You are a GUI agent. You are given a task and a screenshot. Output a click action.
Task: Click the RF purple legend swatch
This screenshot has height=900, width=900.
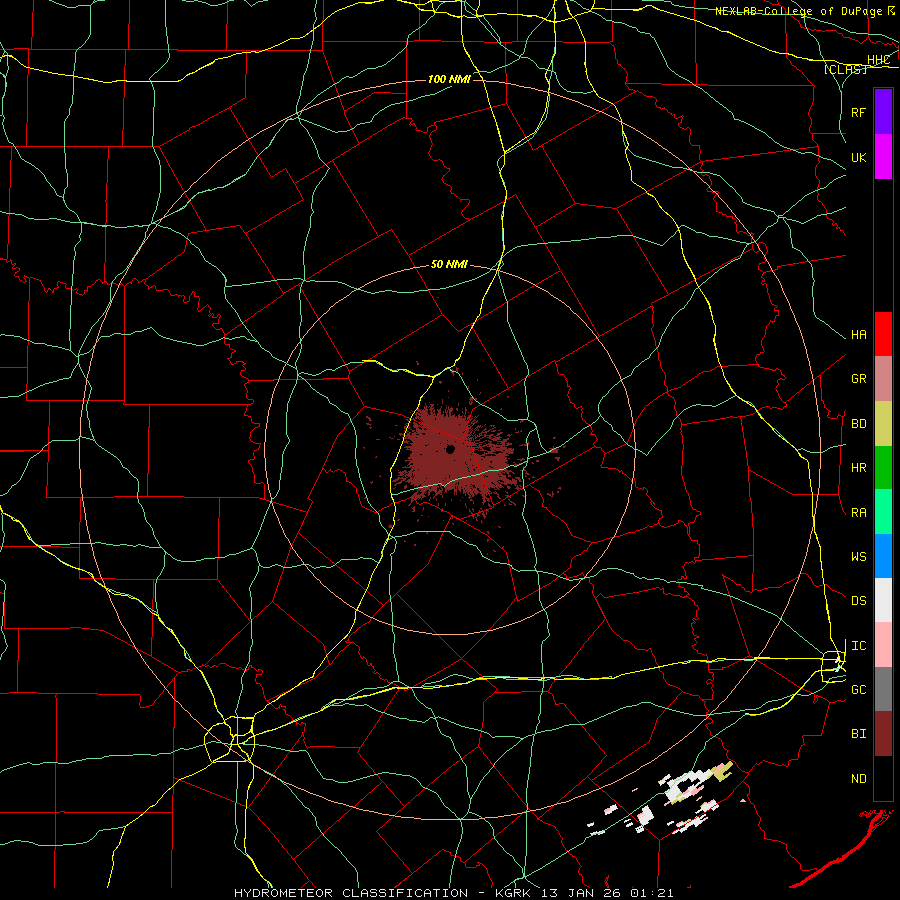(883, 111)
